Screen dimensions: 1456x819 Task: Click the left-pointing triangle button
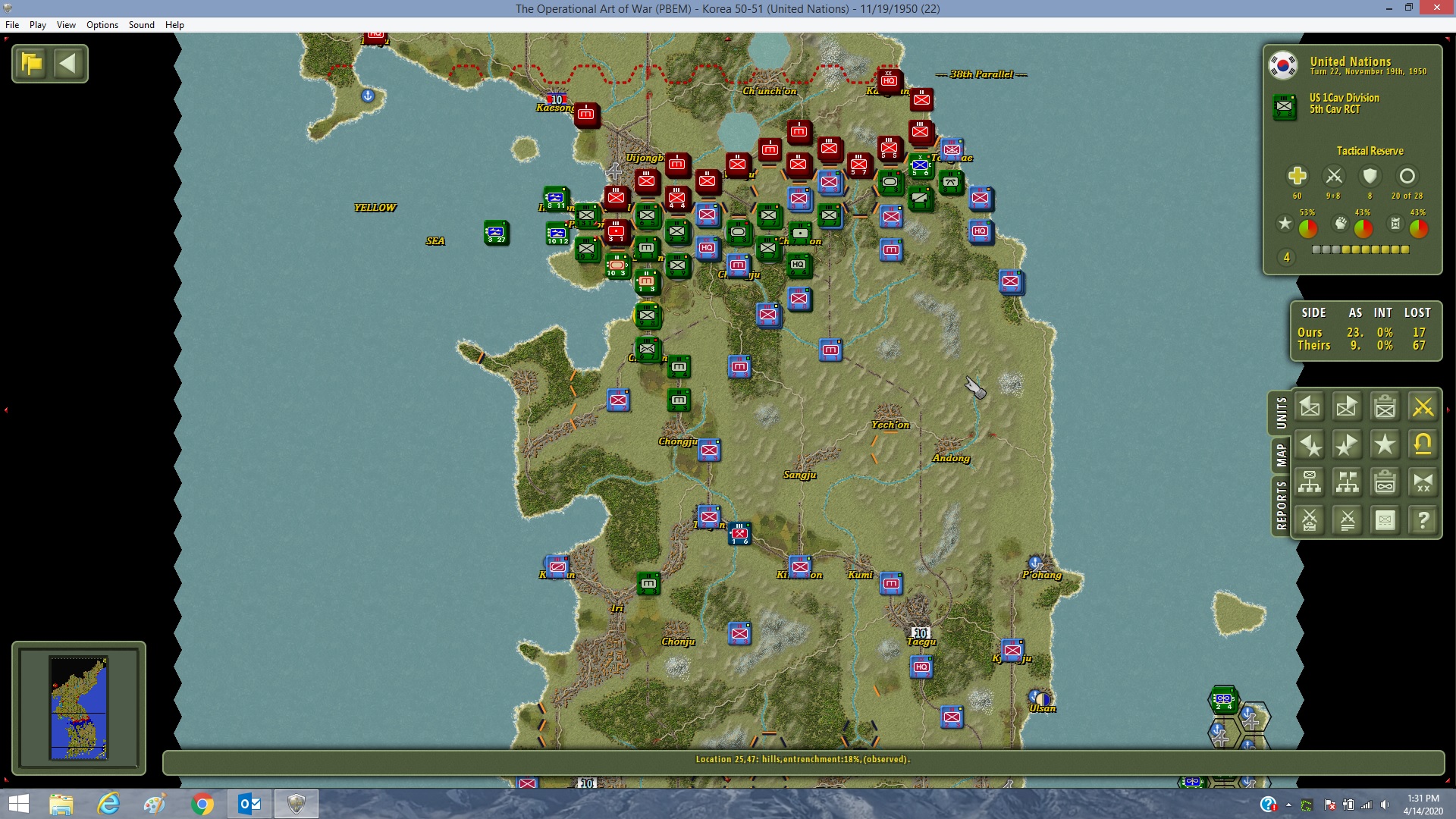pyautogui.click(x=68, y=63)
